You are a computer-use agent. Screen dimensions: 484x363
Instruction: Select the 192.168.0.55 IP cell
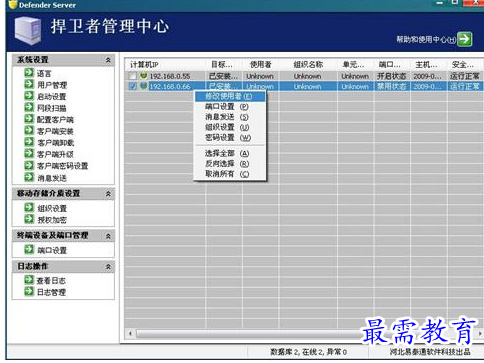point(170,76)
